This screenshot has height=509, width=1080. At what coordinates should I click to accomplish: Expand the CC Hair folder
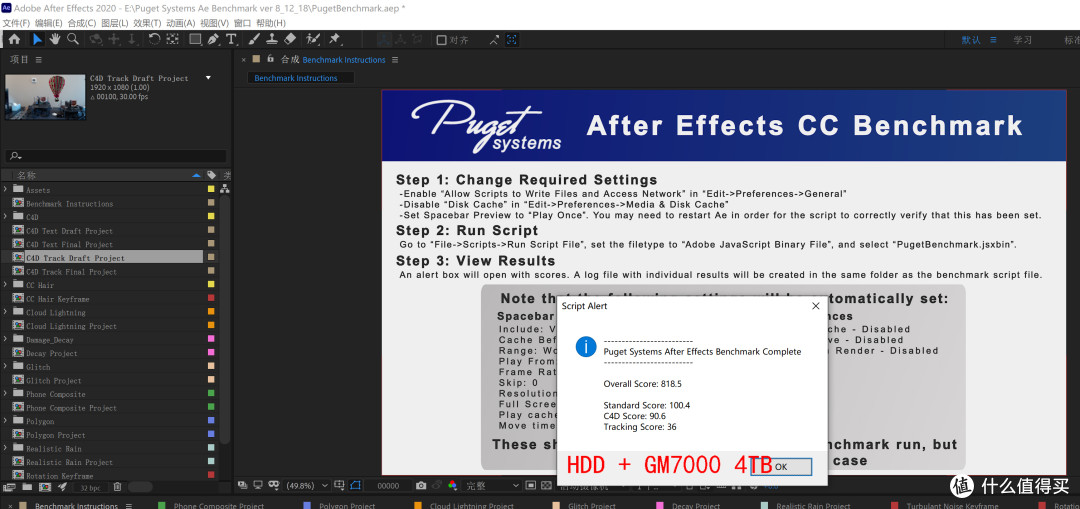[x=6, y=284]
